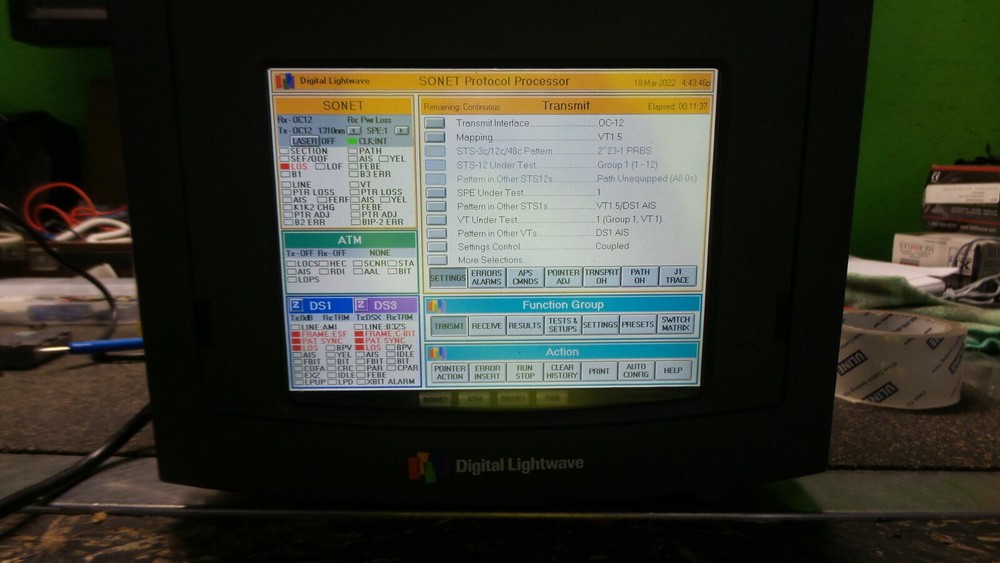Open the VT Under Test selector button
Screen dimensions: 1000x563
tap(437, 220)
